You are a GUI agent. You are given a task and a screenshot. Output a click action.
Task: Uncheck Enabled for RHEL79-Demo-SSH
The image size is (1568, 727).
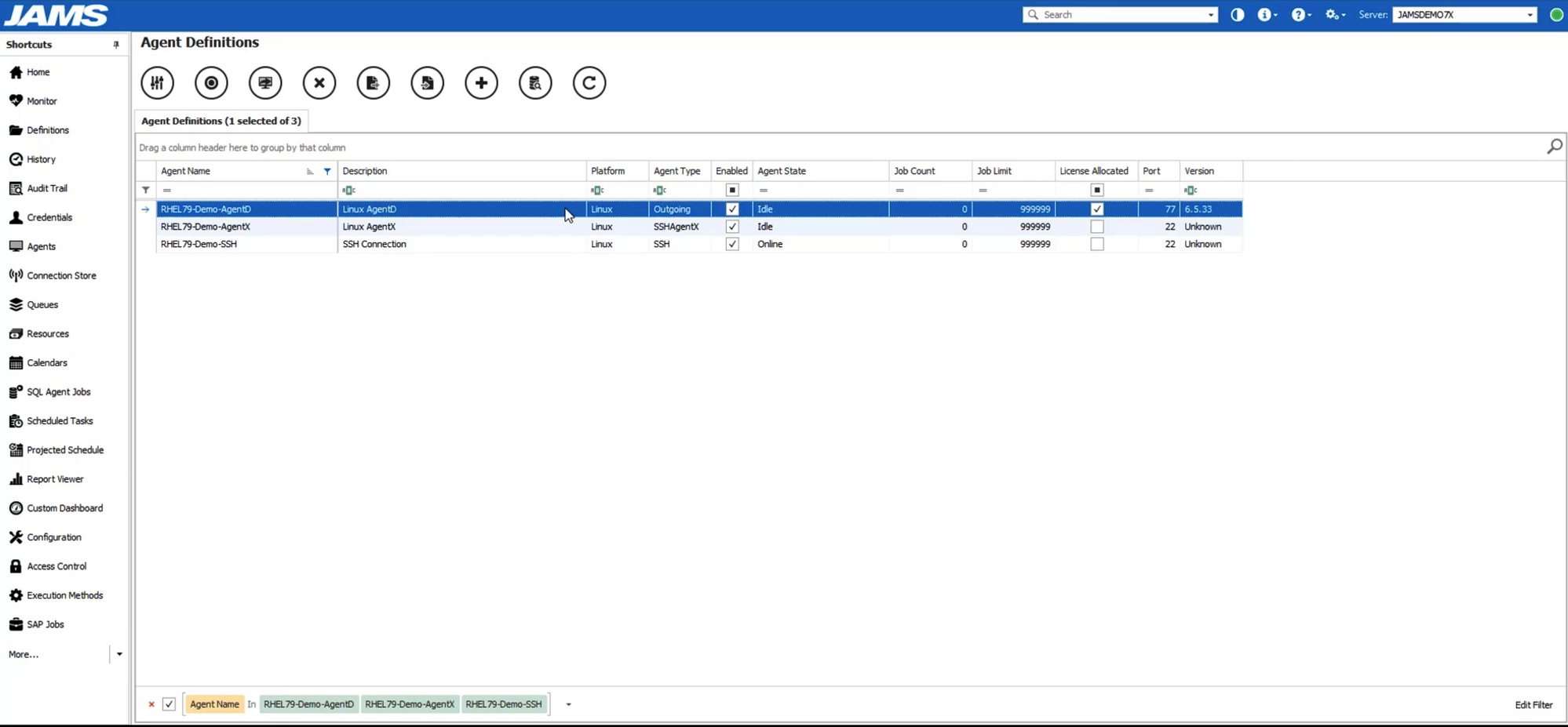(731, 244)
